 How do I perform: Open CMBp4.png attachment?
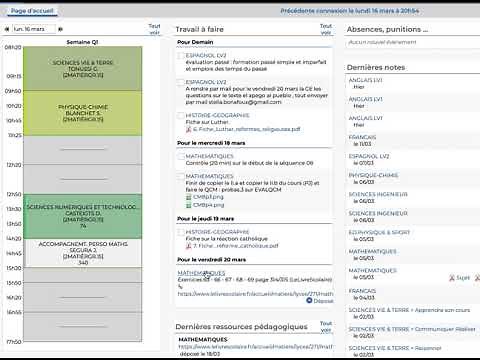pyautogui.click(x=208, y=205)
